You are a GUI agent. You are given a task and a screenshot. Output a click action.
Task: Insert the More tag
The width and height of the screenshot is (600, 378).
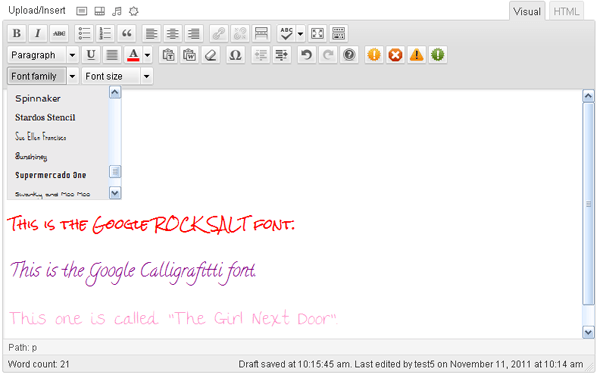click(x=261, y=34)
